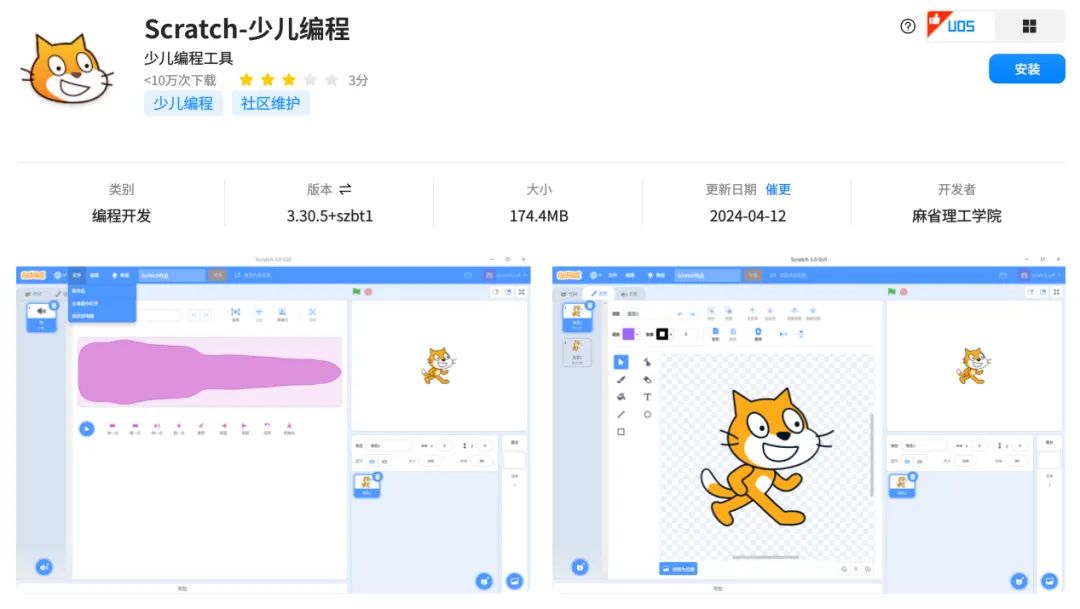Screen dimensions: 1080x609
Task: Select the purple fill color swatch
Action: point(628,334)
